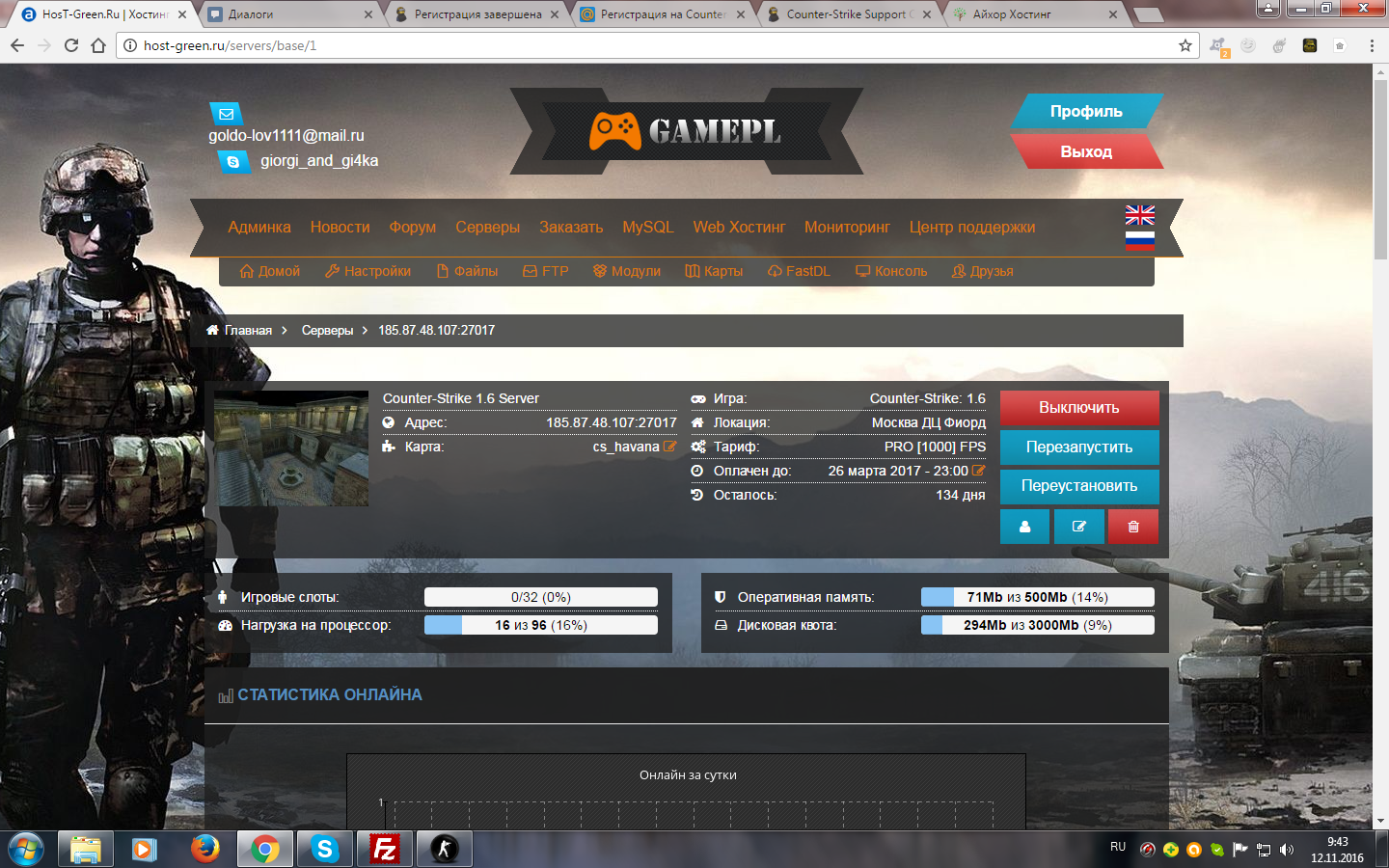Go back with browser back arrow
The height and width of the screenshot is (868, 1389).
(x=17, y=45)
